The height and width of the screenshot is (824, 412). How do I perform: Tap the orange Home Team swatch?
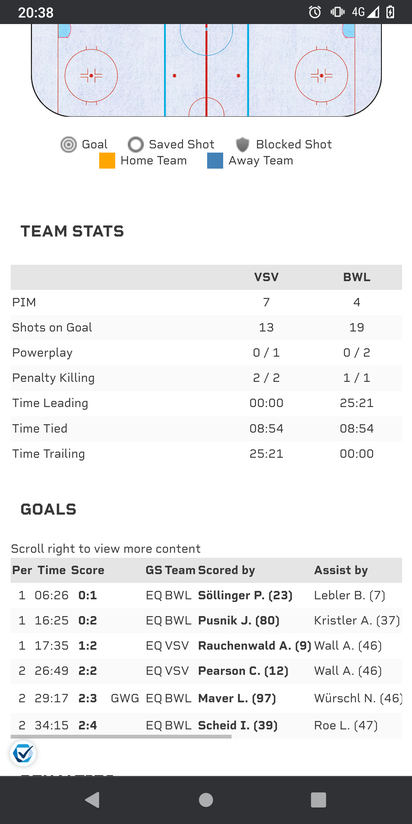pos(107,161)
